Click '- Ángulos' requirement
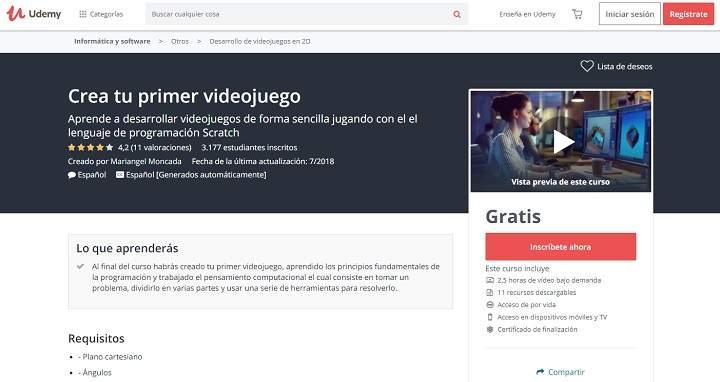The height and width of the screenshot is (382, 720). [x=95, y=372]
